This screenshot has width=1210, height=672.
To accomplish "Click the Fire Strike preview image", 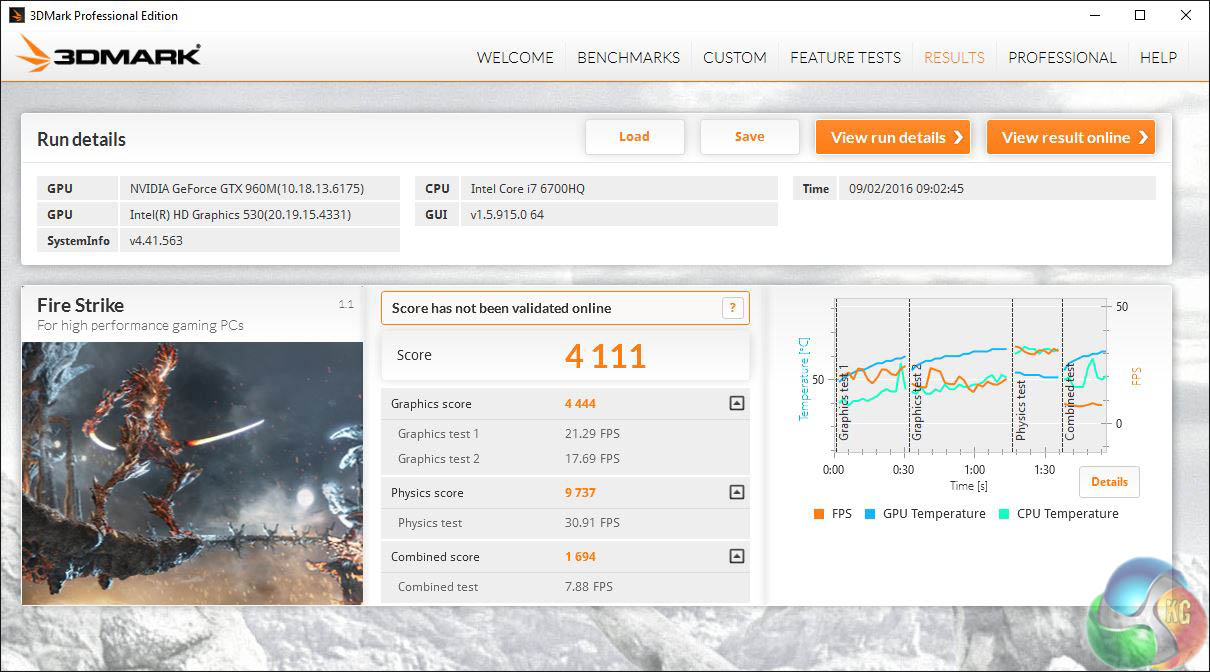I will coord(192,473).
